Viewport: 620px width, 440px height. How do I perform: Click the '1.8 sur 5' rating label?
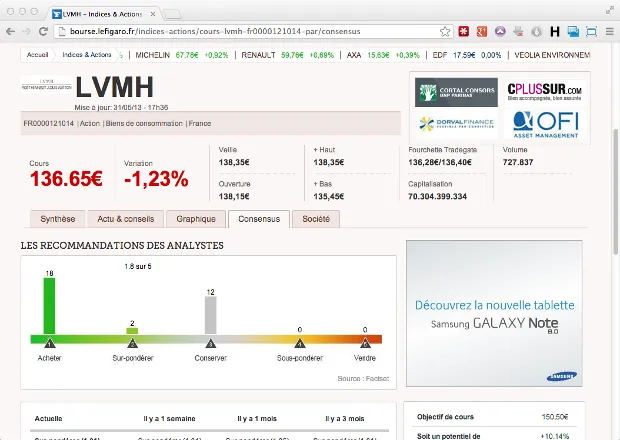pyautogui.click(x=138, y=266)
